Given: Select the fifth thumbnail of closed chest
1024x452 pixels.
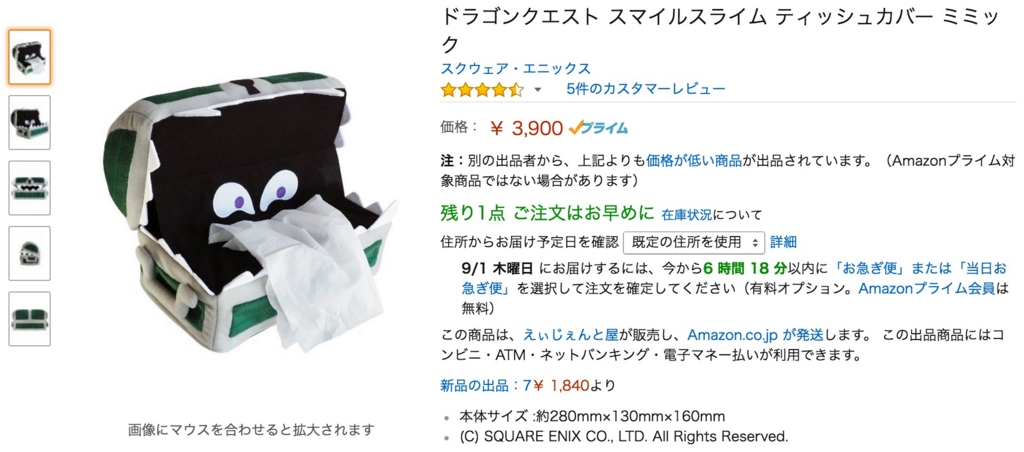Looking at the screenshot, I should pyautogui.click(x=29, y=318).
